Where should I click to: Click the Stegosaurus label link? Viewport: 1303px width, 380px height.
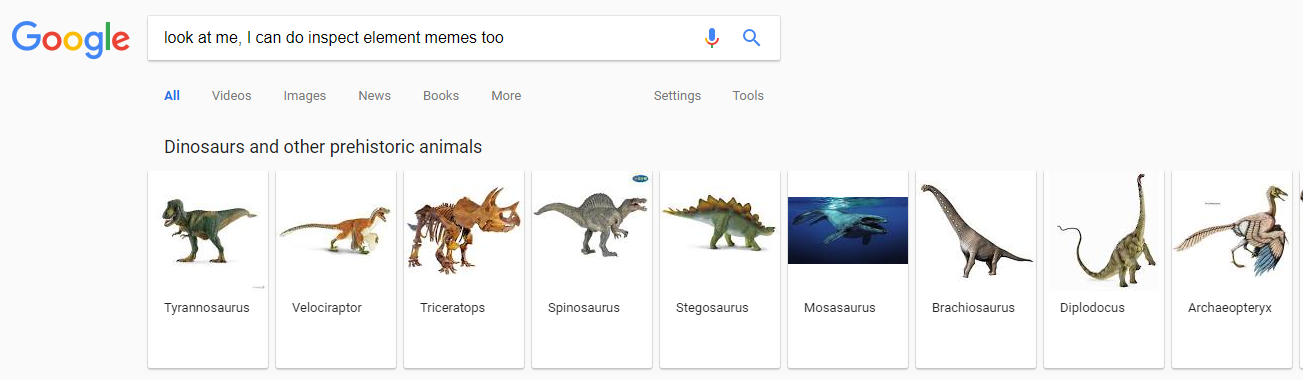tap(712, 308)
